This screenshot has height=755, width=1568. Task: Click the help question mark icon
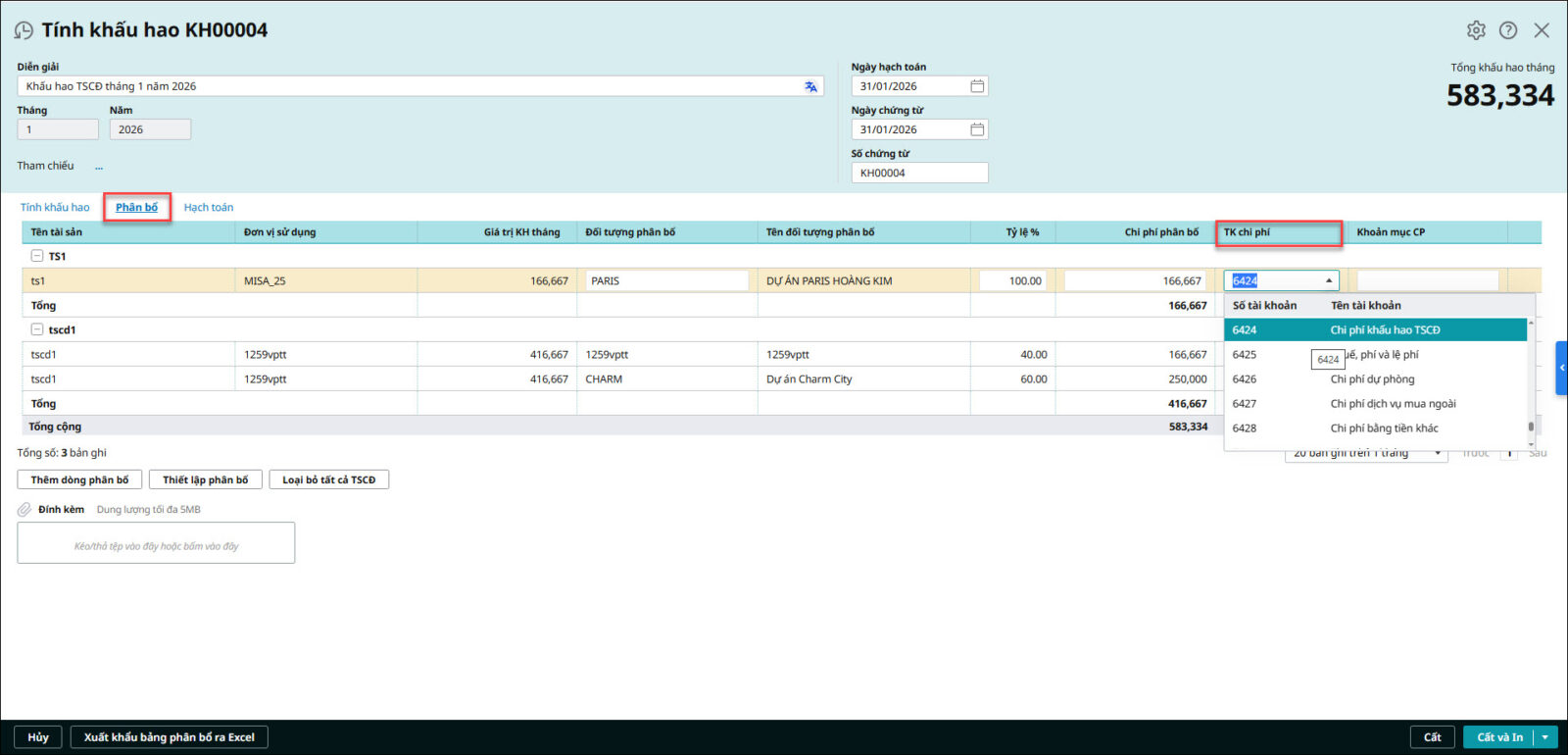(x=1508, y=30)
